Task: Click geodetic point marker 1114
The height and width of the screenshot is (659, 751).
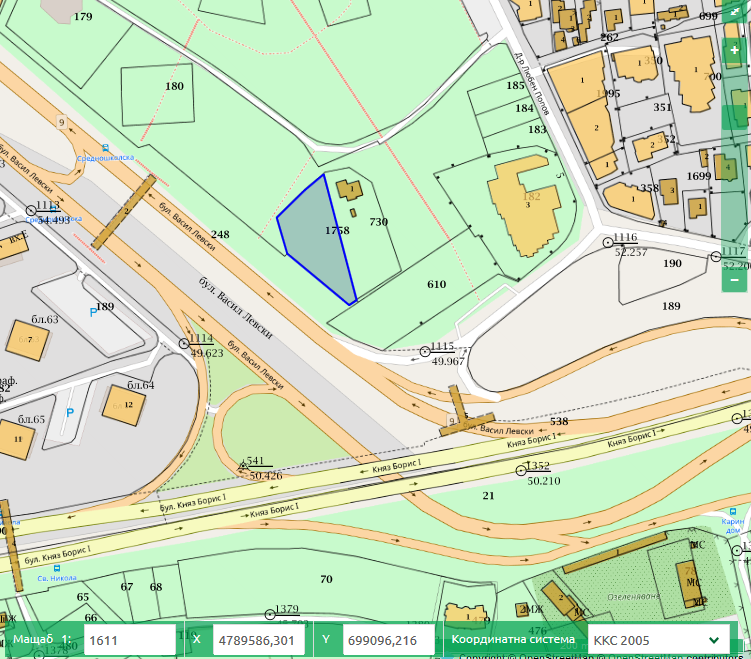Action: 185,342
